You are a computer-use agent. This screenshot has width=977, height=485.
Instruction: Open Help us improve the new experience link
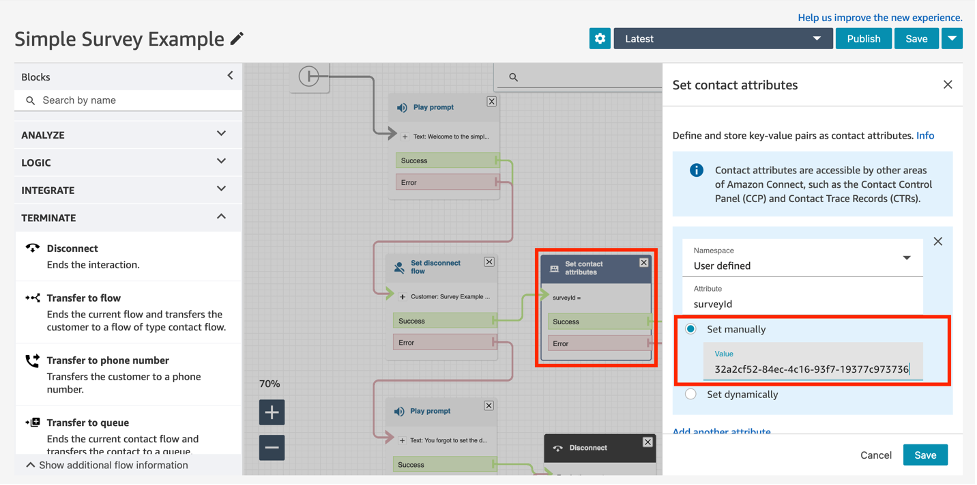(880, 17)
